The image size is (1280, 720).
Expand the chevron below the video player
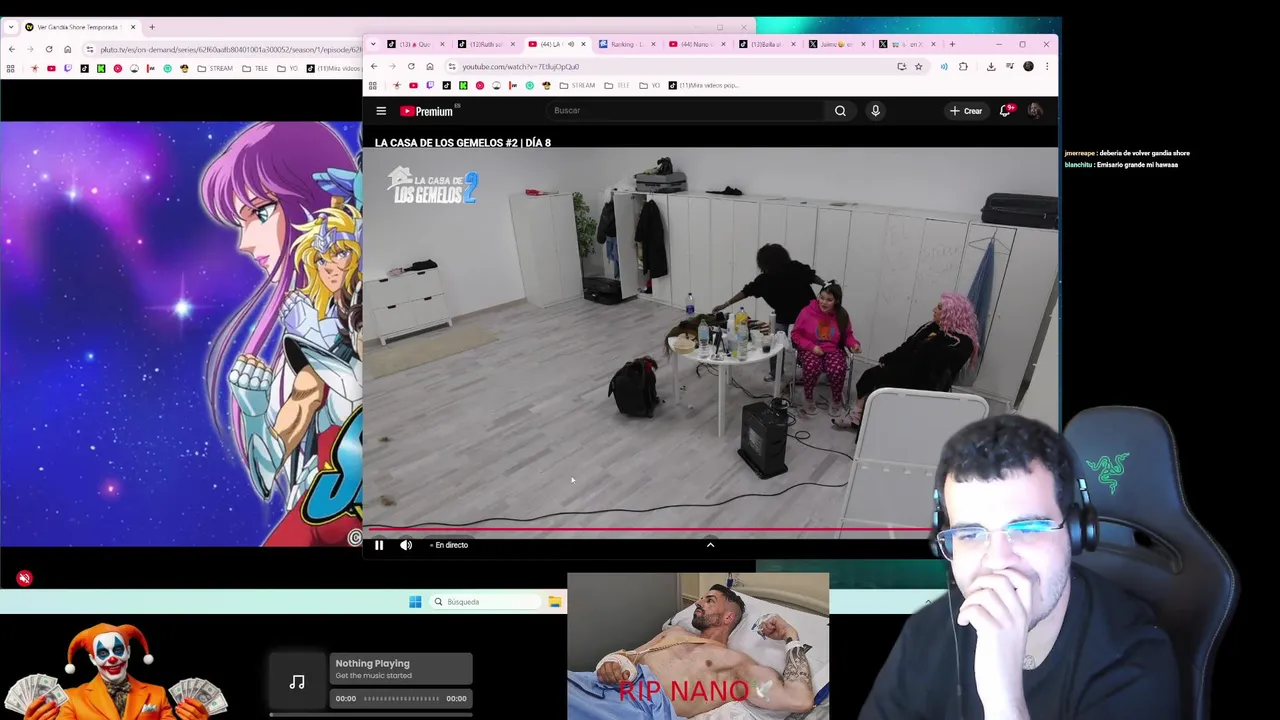(710, 544)
